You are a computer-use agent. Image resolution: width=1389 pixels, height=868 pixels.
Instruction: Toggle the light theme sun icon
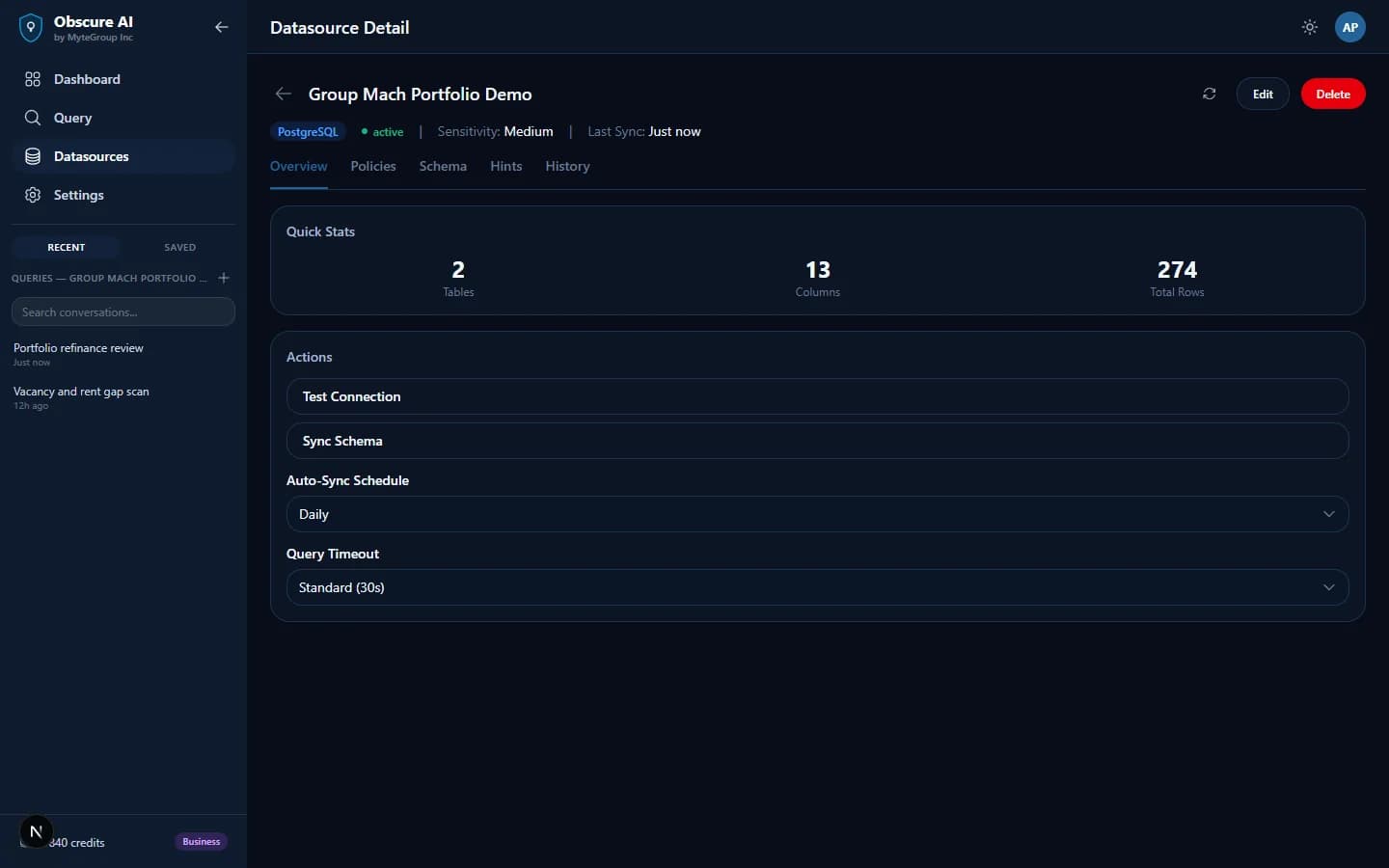[1310, 27]
